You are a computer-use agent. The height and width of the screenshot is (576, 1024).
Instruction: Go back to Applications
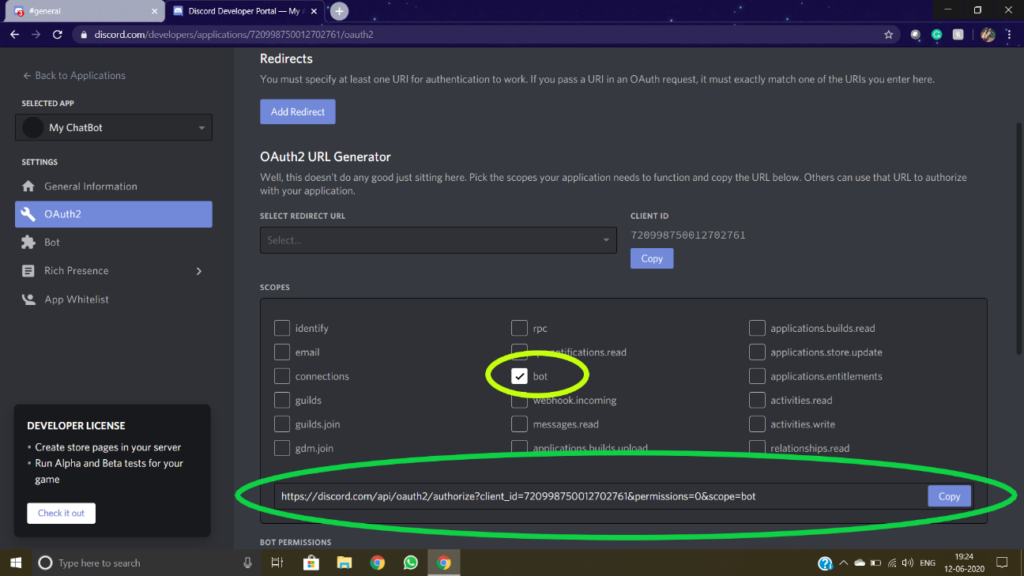pyautogui.click(x=74, y=76)
